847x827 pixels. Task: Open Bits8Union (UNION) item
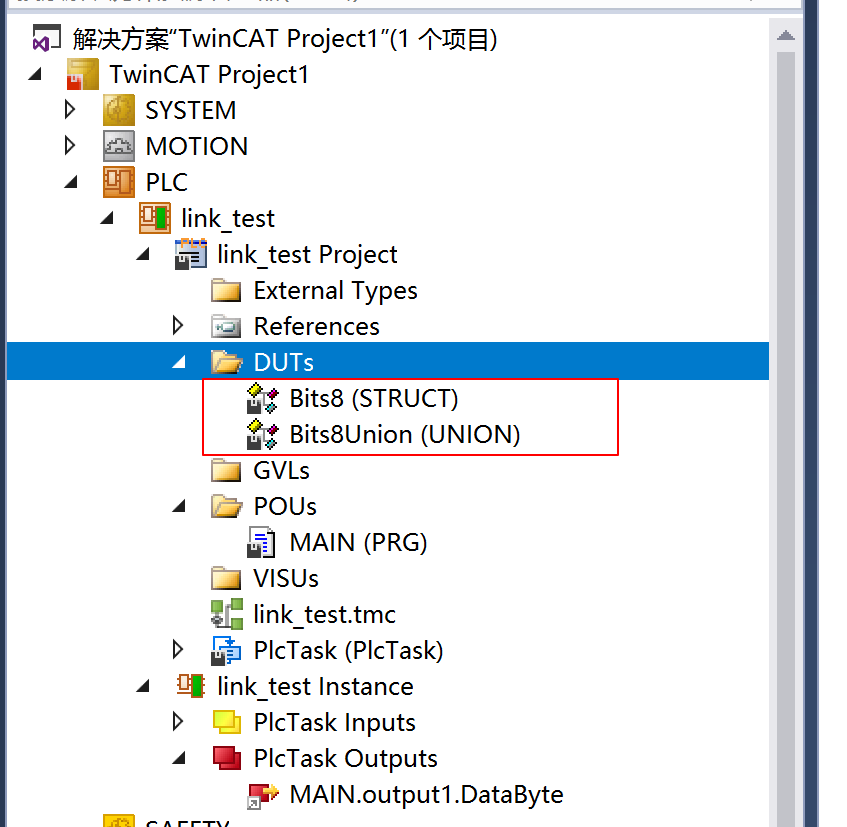[x=405, y=435]
